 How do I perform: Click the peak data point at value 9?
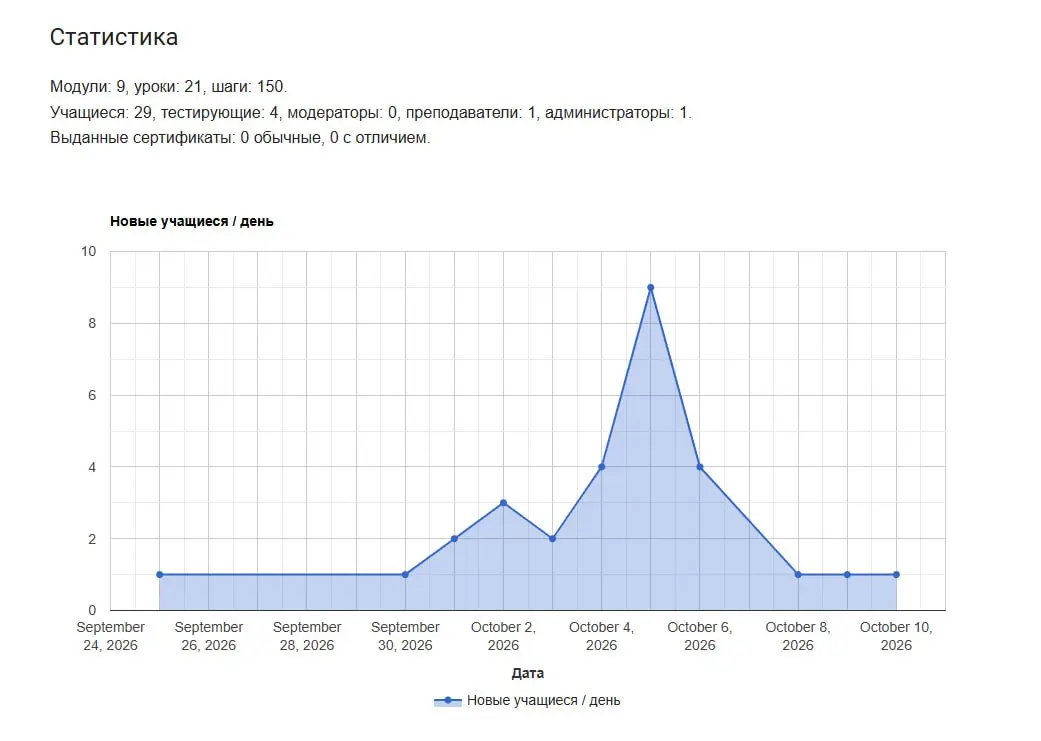(x=651, y=288)
